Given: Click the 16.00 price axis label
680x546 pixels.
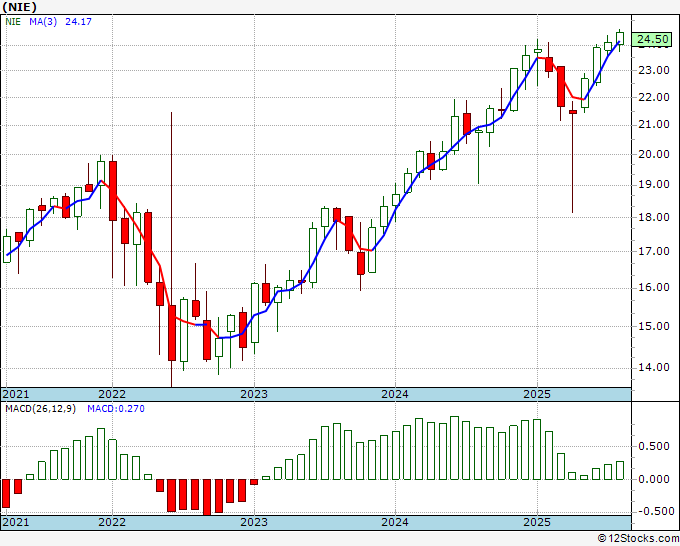Looking at the screenshot, I should point(654,288).
